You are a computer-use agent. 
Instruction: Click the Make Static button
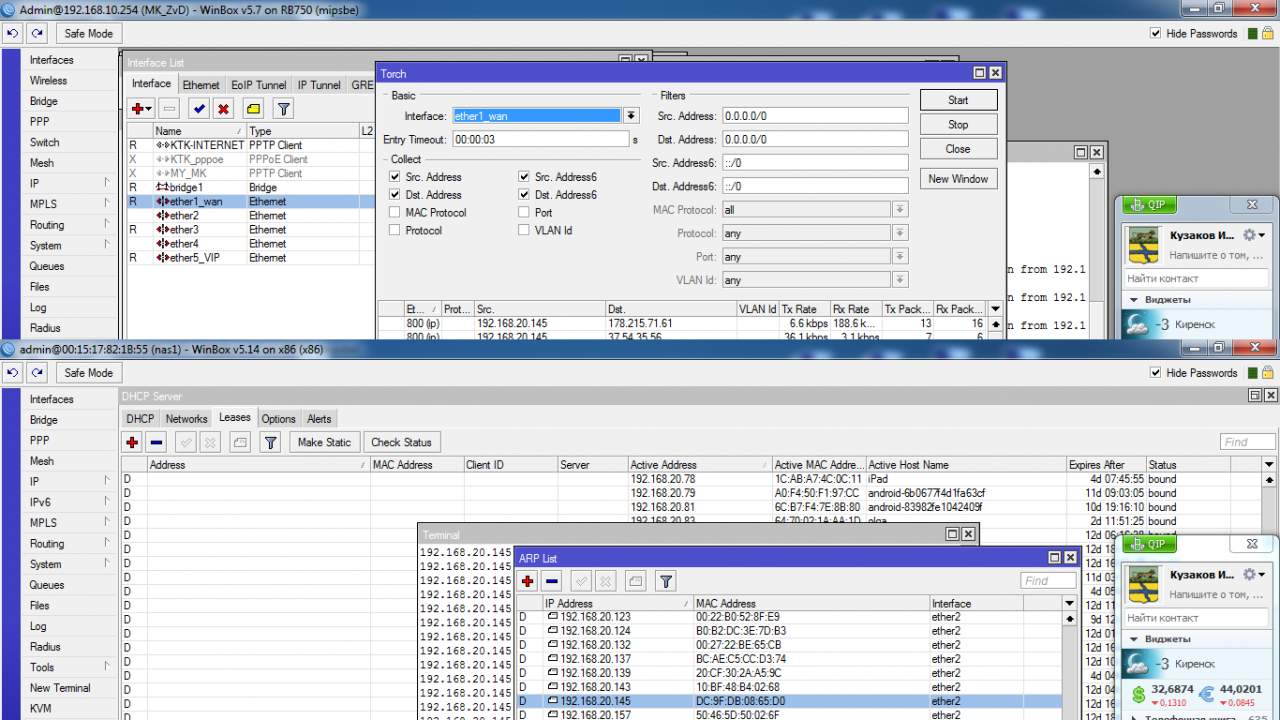(x=324, y=442)
